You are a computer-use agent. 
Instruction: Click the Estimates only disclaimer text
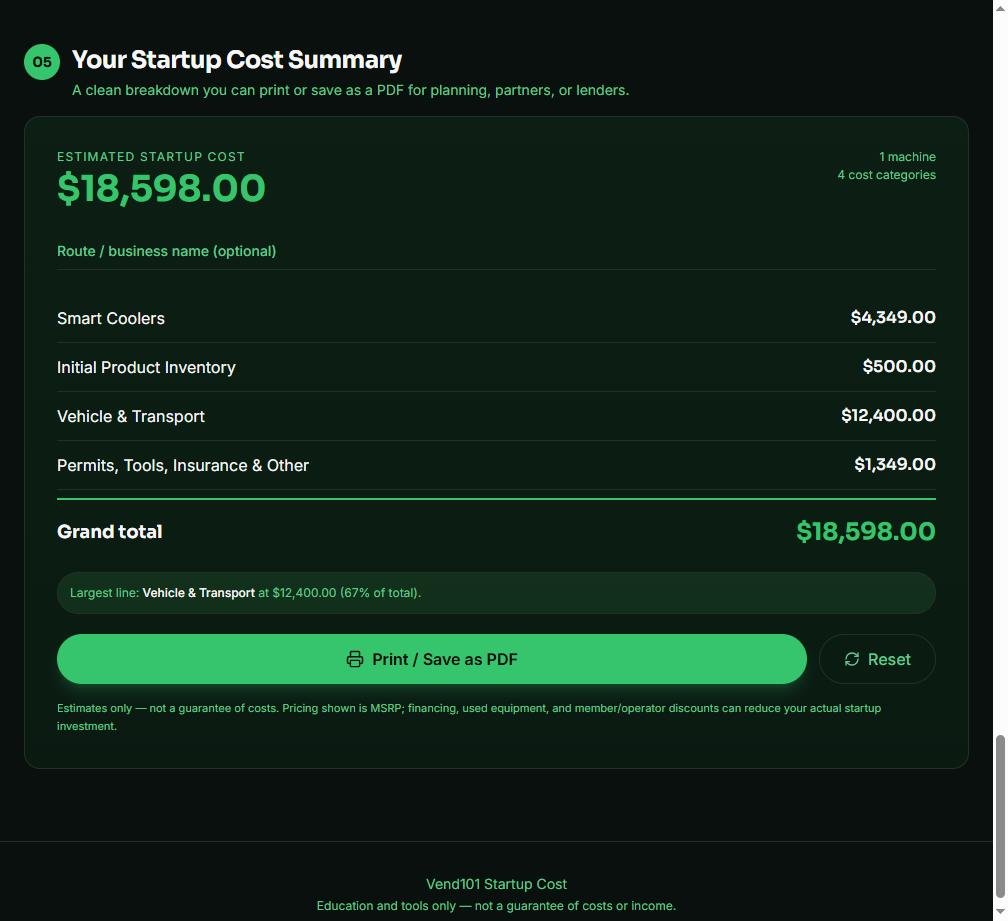pyautogui.click(x=469, y=717)
